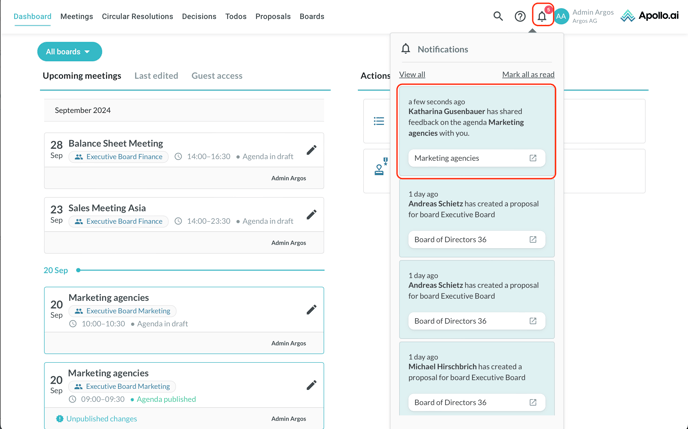Open the help question mark icon
688x429 pixels.
click(x=520, y=16)
